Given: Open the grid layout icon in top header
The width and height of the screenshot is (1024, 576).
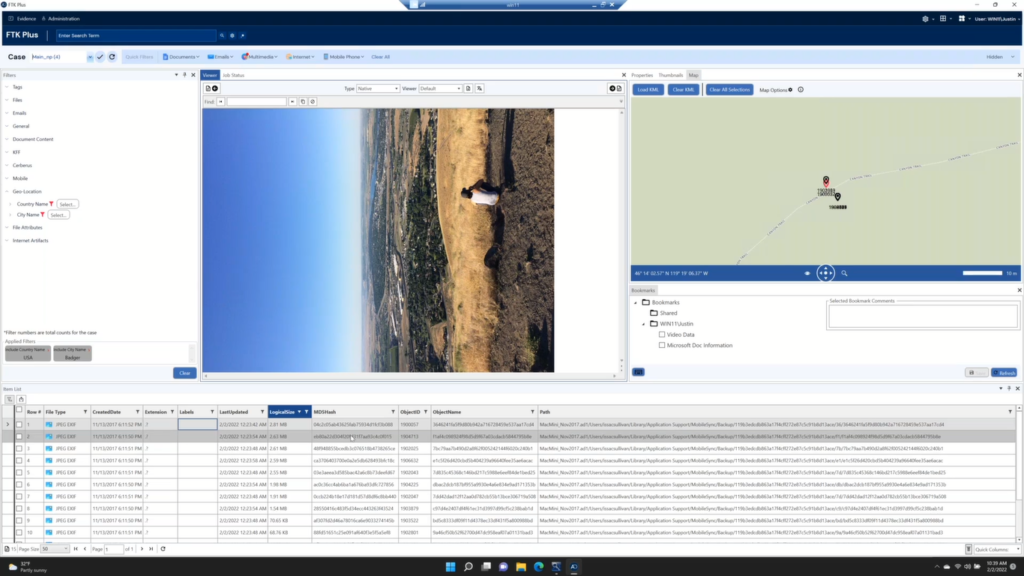Looking at the screenshot, I should click(x=943, y=19).
